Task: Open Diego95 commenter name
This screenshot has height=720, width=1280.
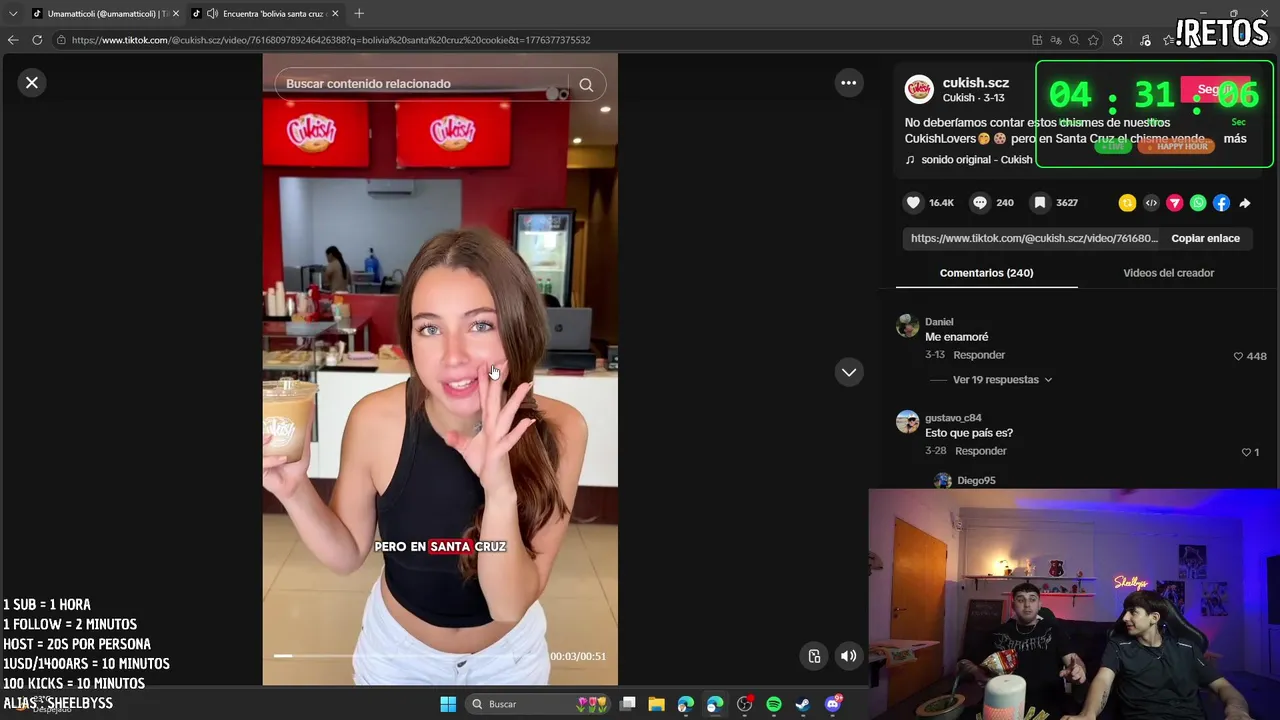Action: (976, 481)
